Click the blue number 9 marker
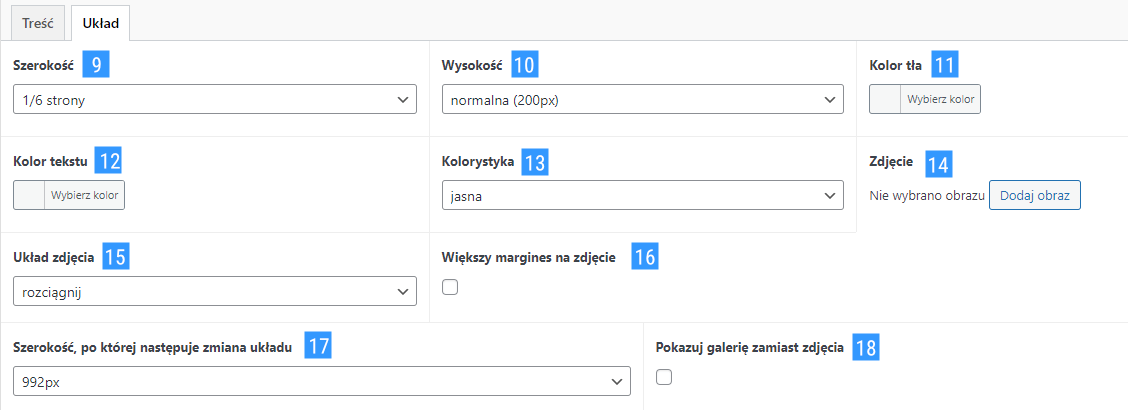This screenshot has width=1128, height=410. 96,65
